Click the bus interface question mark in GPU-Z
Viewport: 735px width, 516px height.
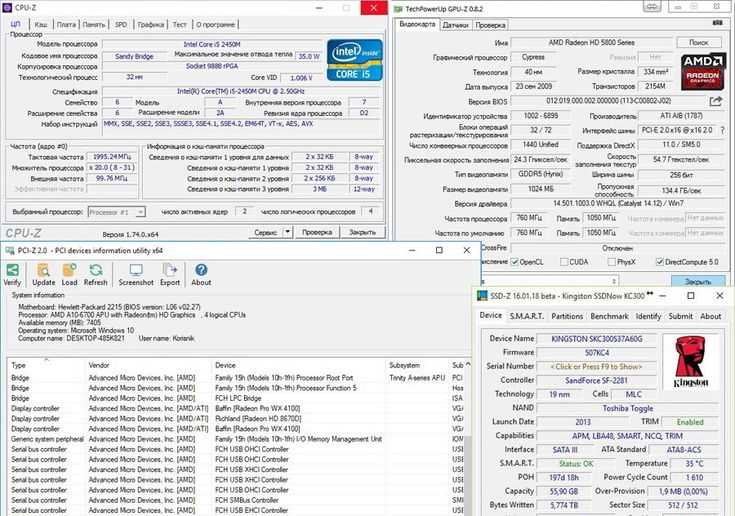722,130
